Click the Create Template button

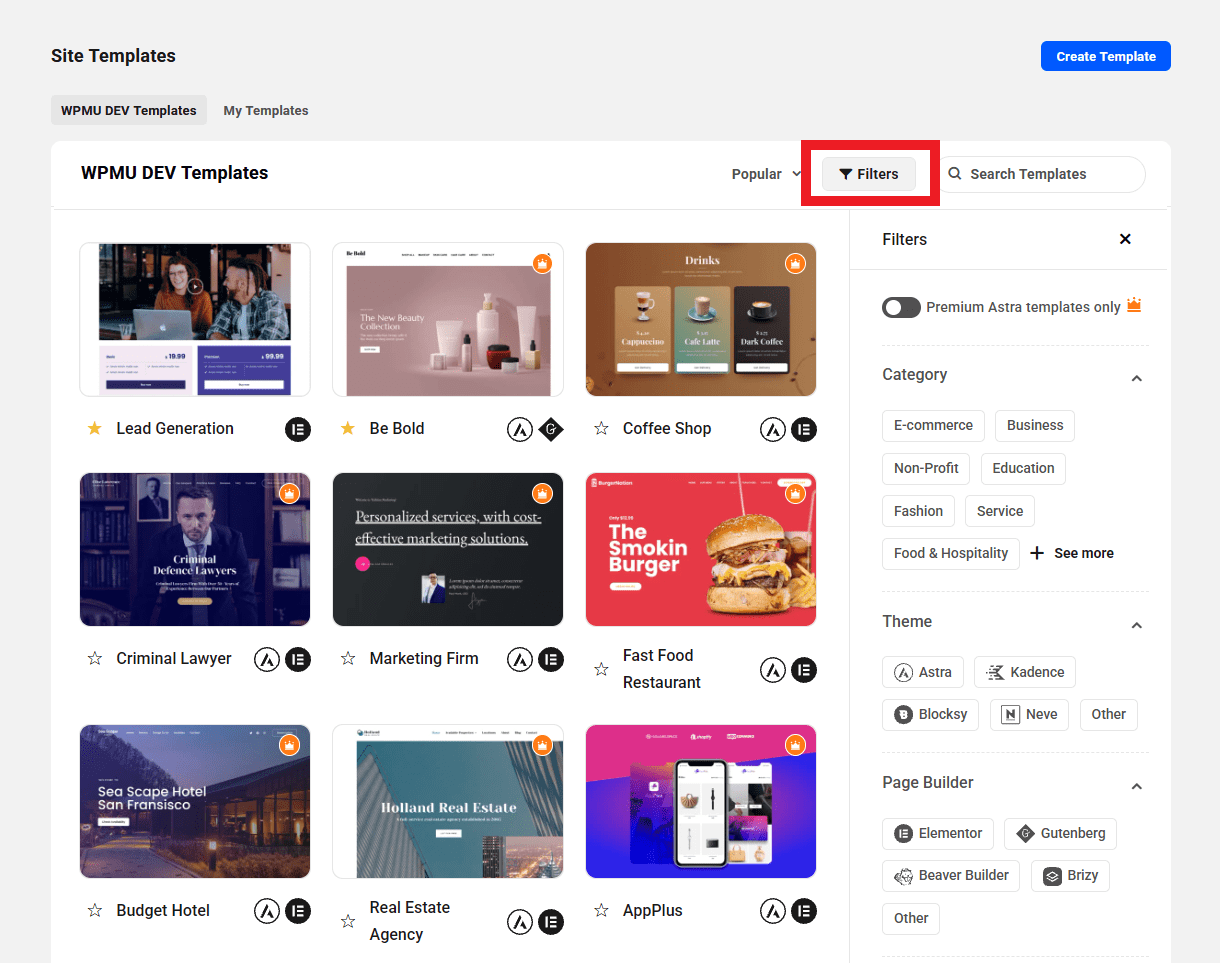tap(1106, 56)
